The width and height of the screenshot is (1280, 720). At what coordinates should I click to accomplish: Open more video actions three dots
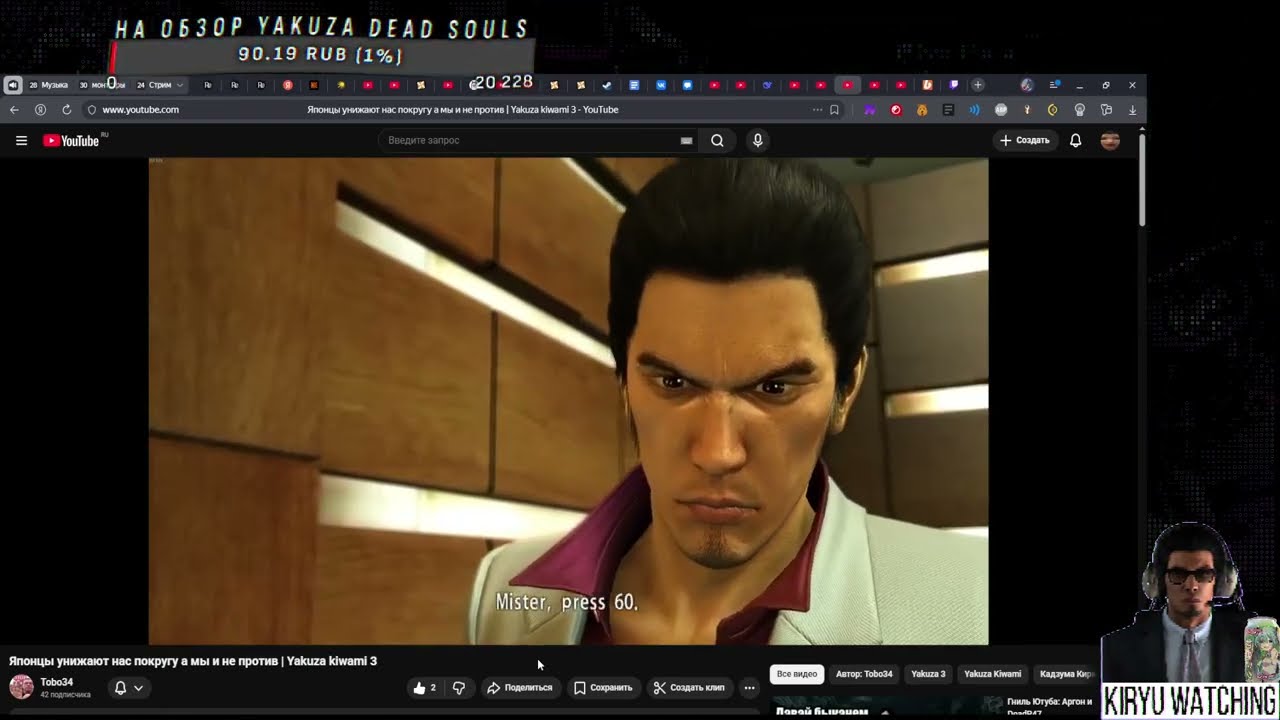[749, 688]
